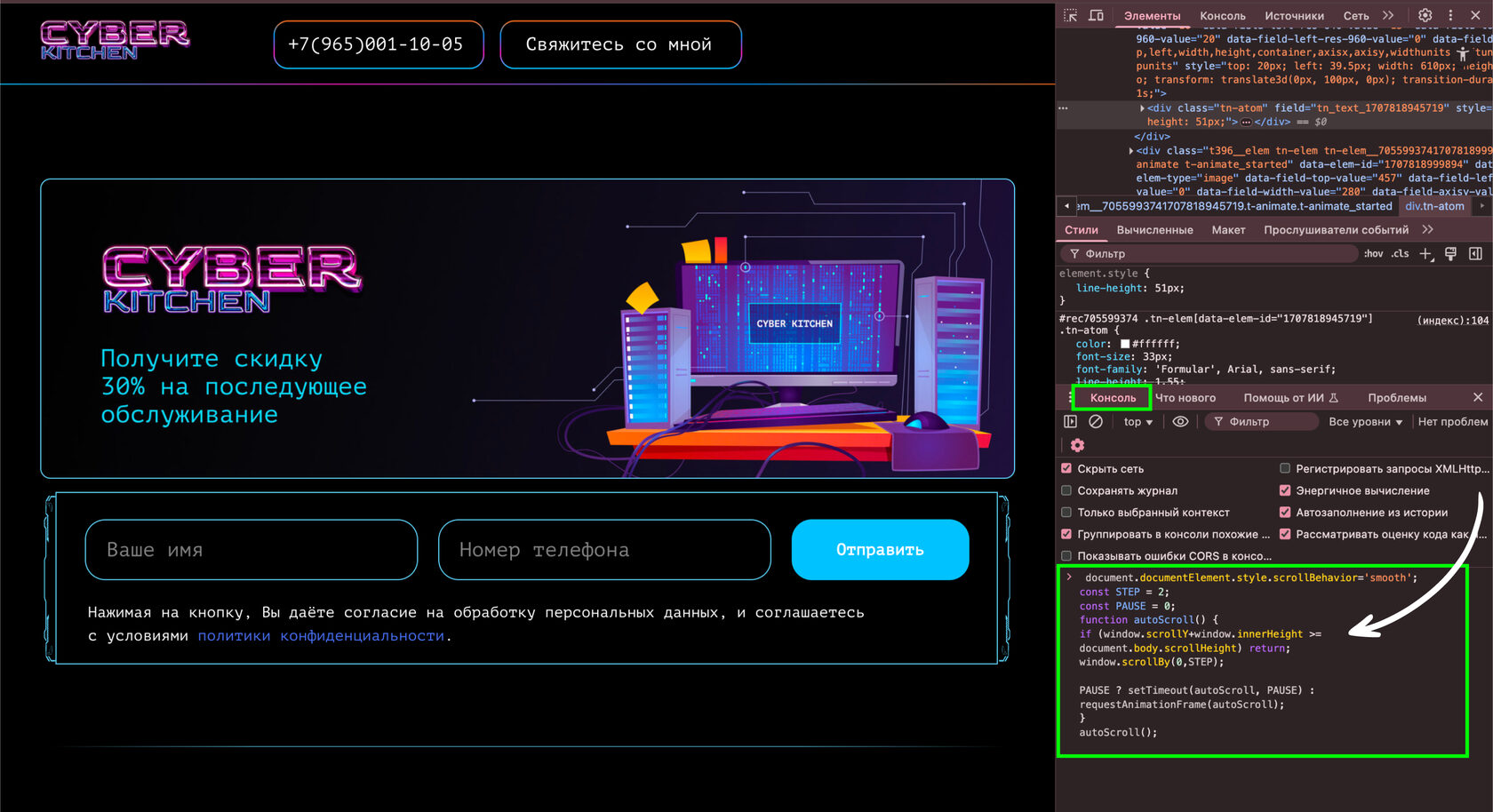
Task: Show the console sidebar icon
Action: tap(1070, 422)
